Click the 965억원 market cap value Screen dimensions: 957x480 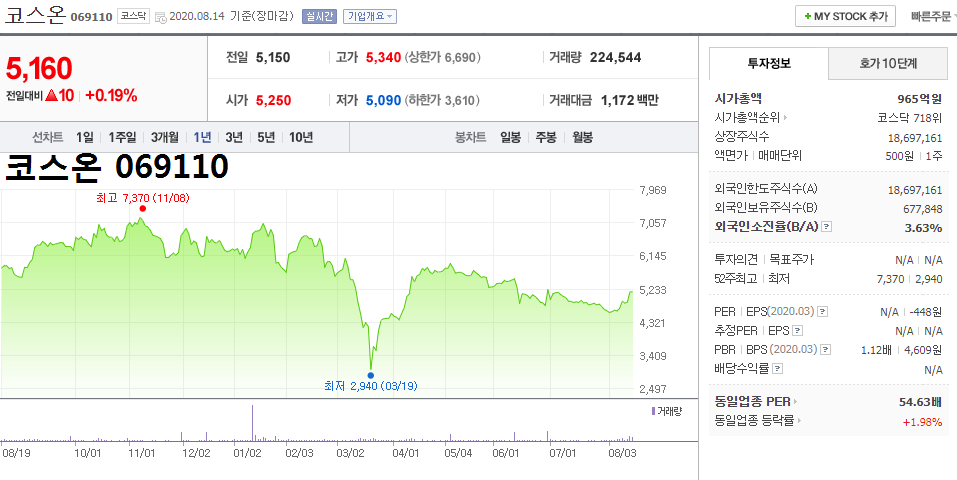[x=920, y=98]
